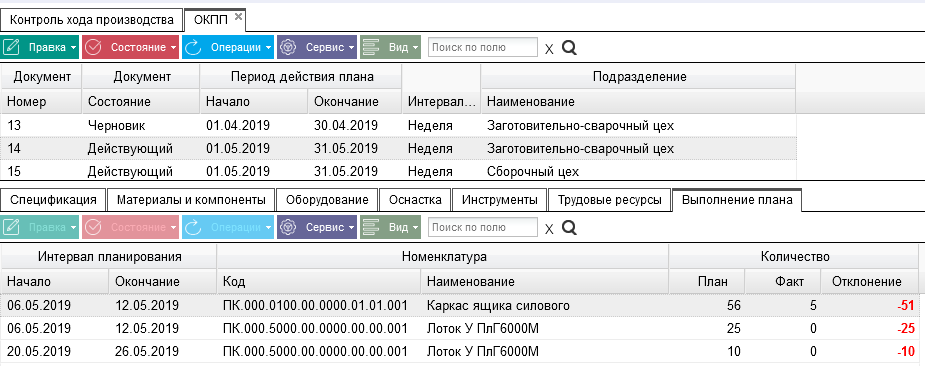Click the Интервал column header
The height and width of the screenshot is (366, 925).
click(x=441, y=102)
